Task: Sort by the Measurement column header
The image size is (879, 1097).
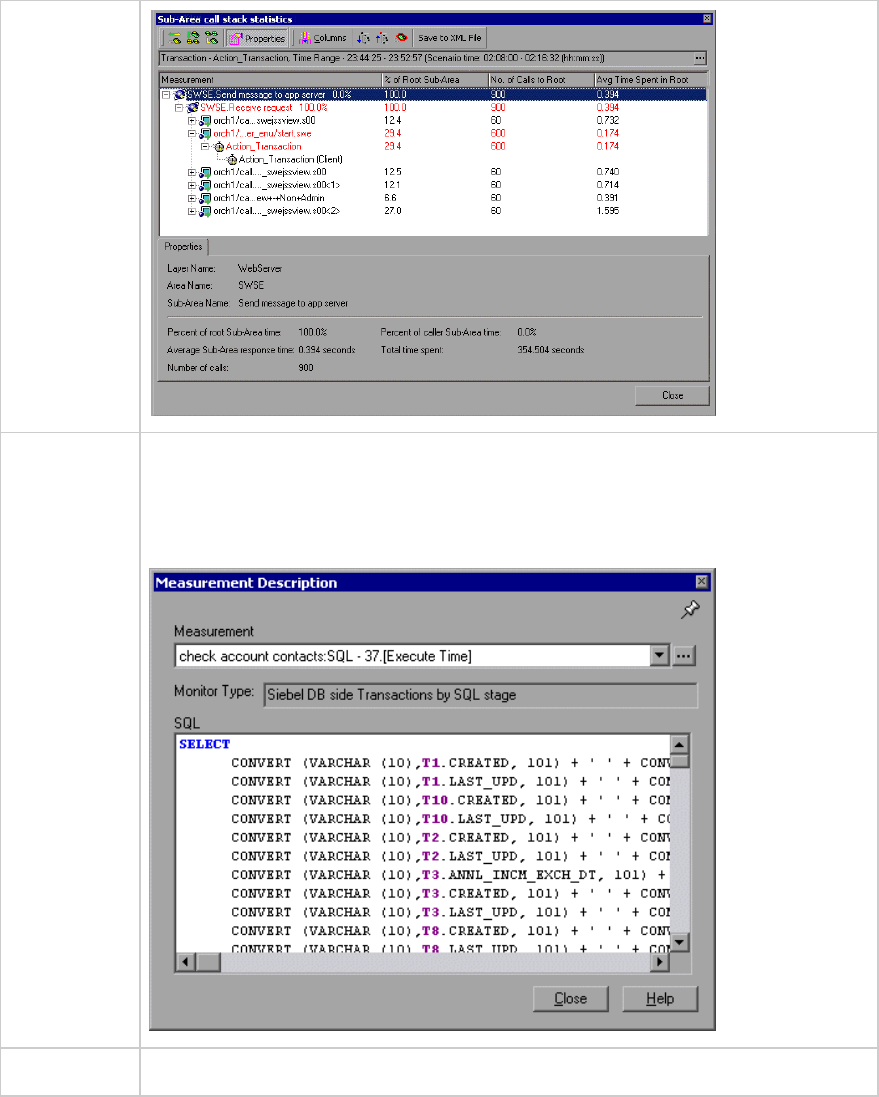Action: pyautogui.click(x=270, y=80)
